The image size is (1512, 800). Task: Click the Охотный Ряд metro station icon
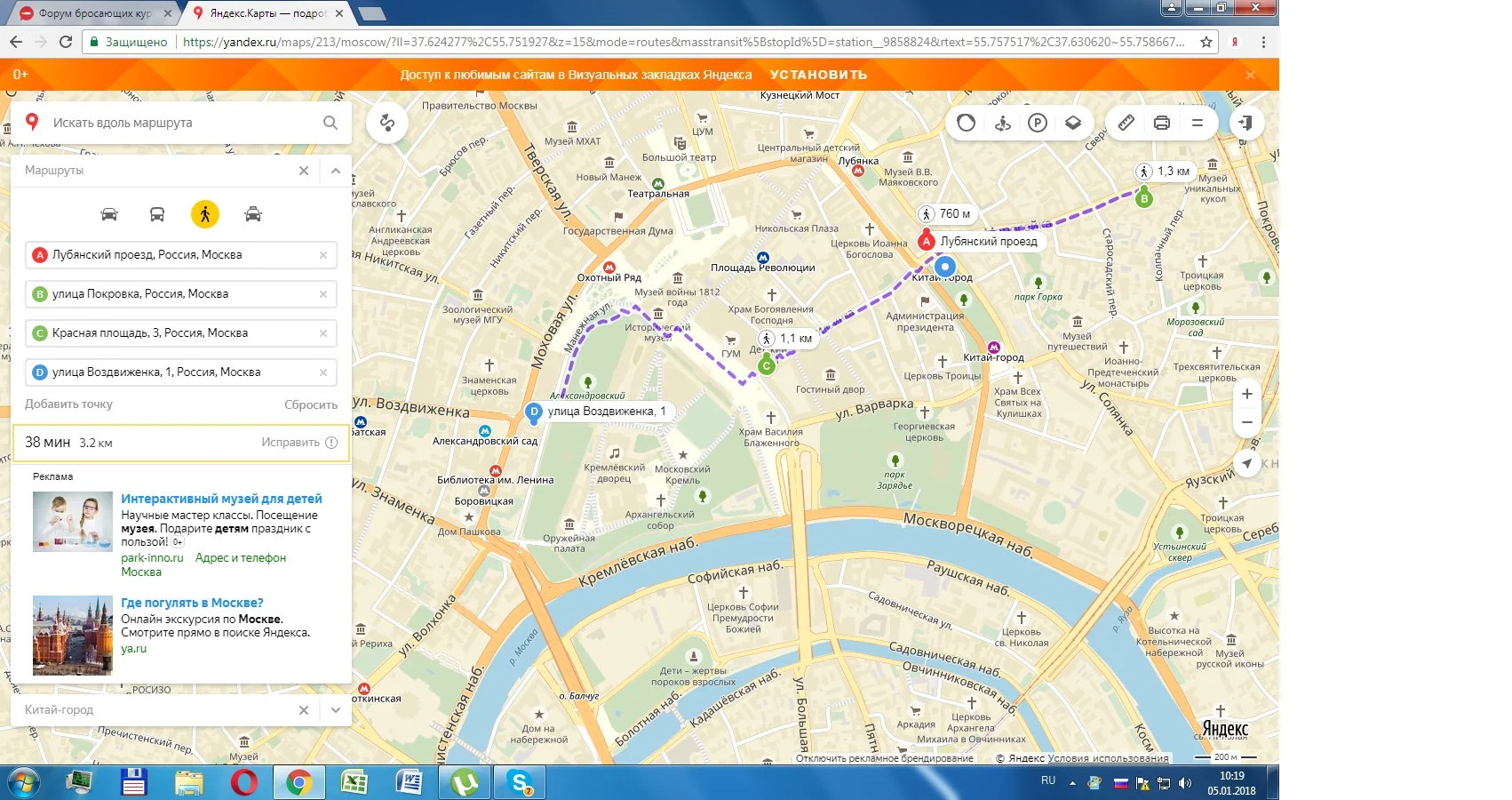[609, 267]
